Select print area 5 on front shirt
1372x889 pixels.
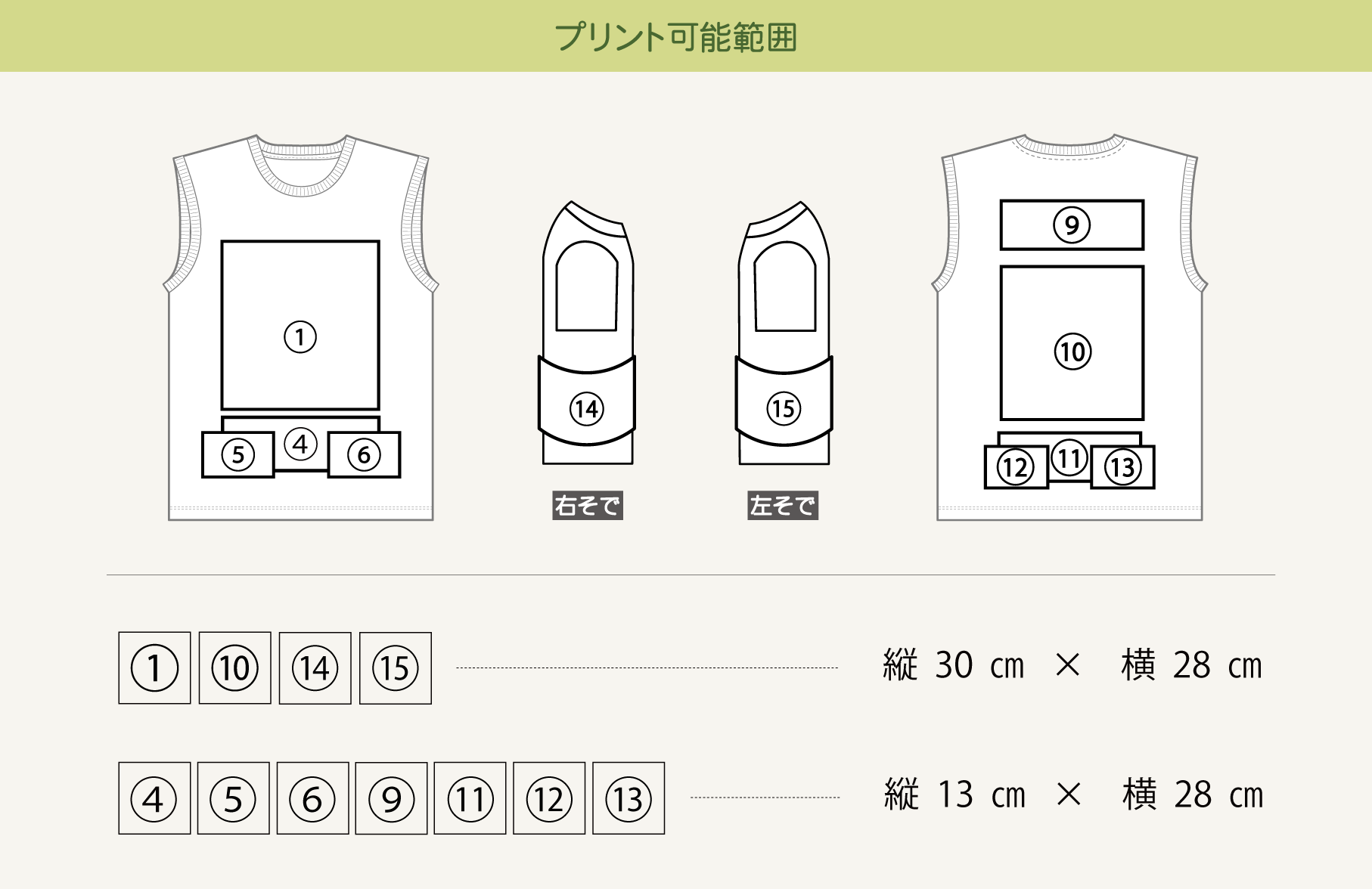pos(238,454)
